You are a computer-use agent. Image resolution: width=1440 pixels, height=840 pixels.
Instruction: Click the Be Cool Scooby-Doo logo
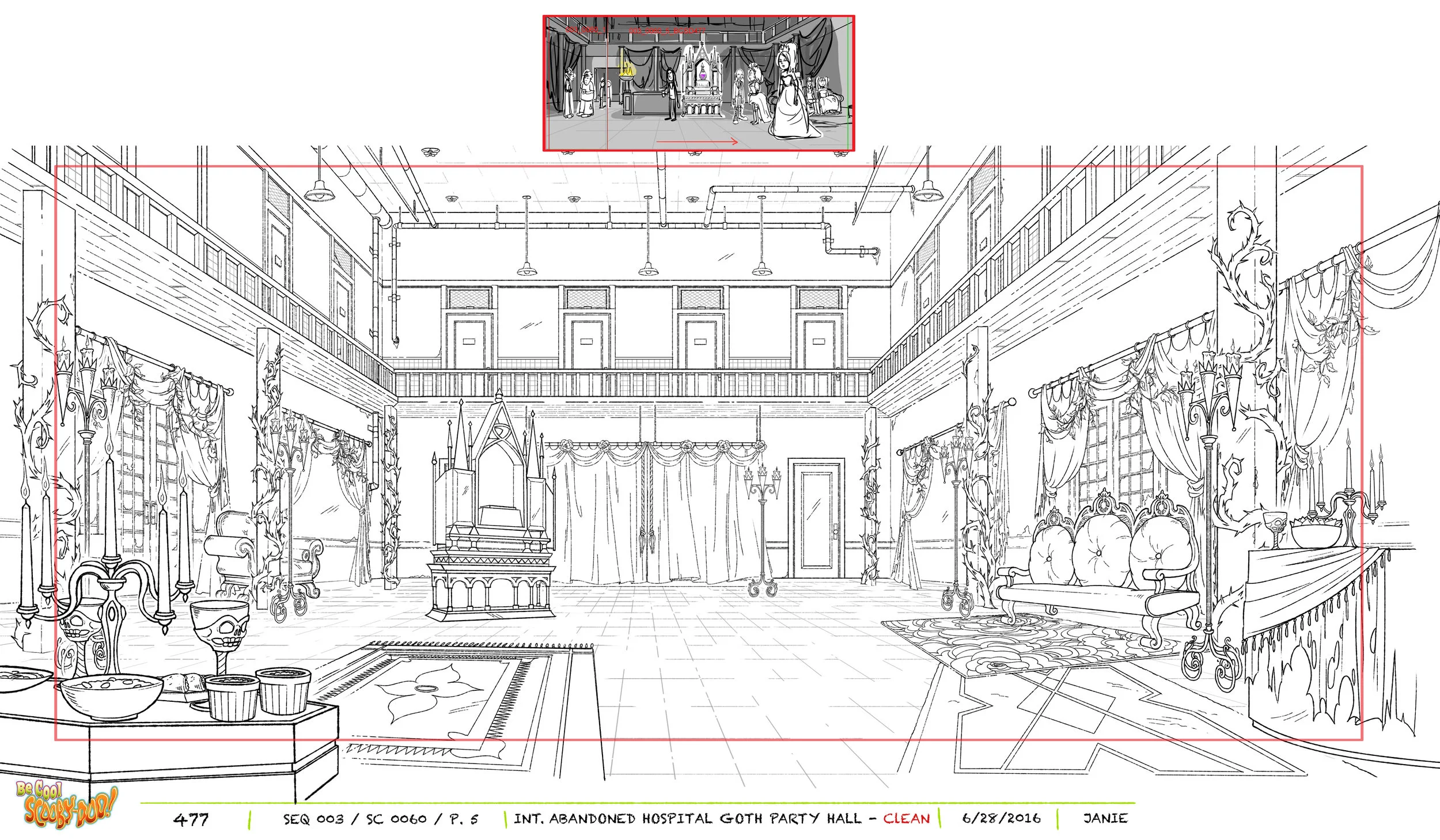tap(66, 804)
